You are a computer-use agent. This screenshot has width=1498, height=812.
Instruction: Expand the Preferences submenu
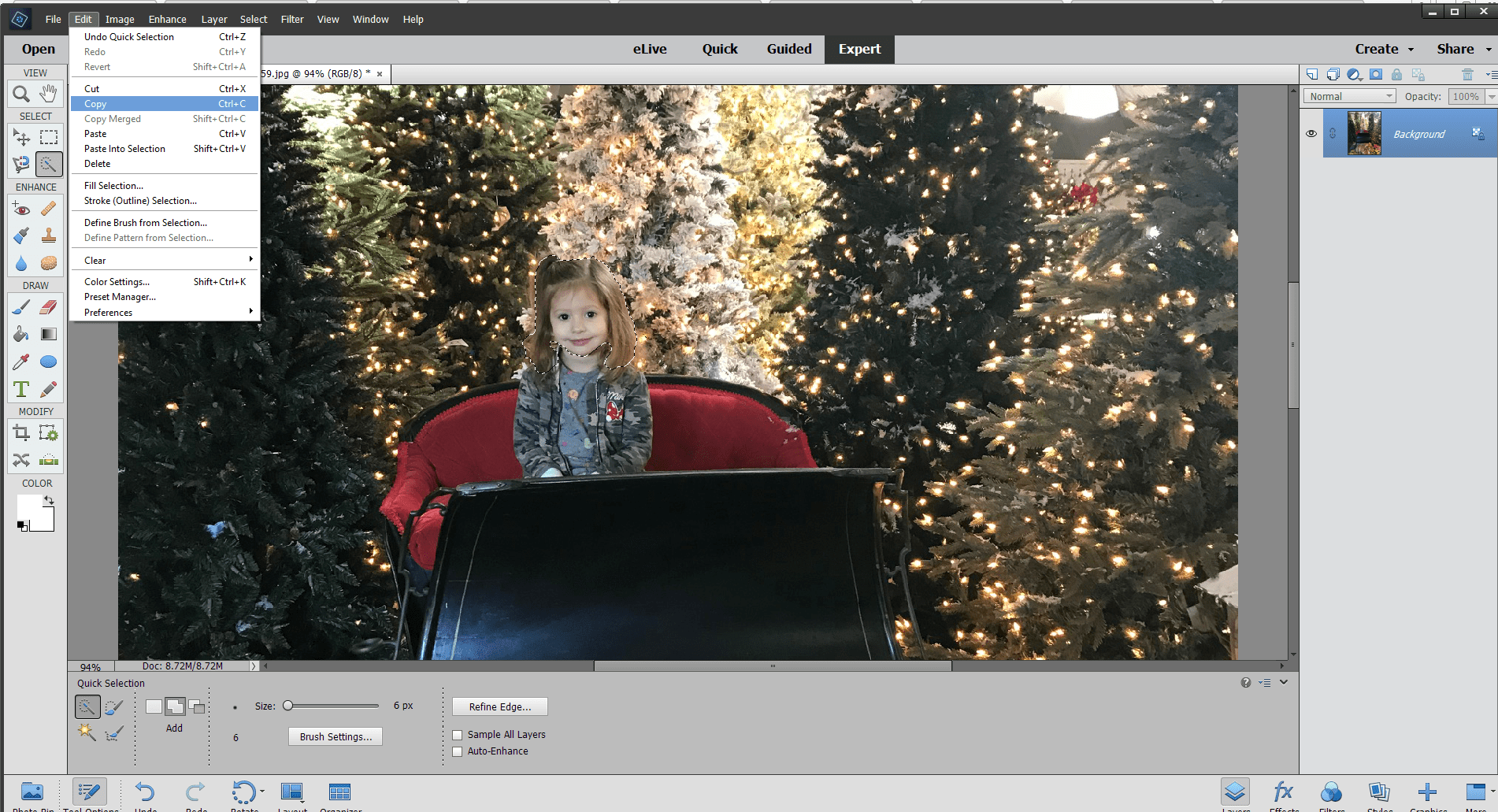165,313
